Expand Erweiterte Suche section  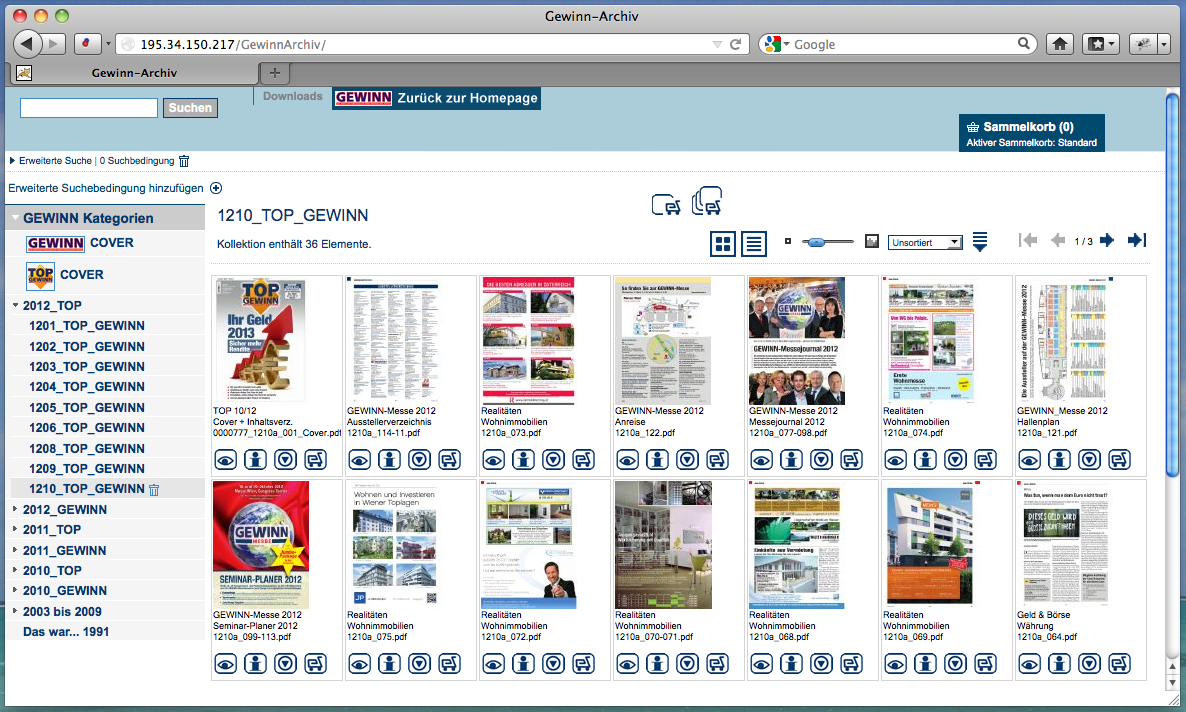pos(12,160)
